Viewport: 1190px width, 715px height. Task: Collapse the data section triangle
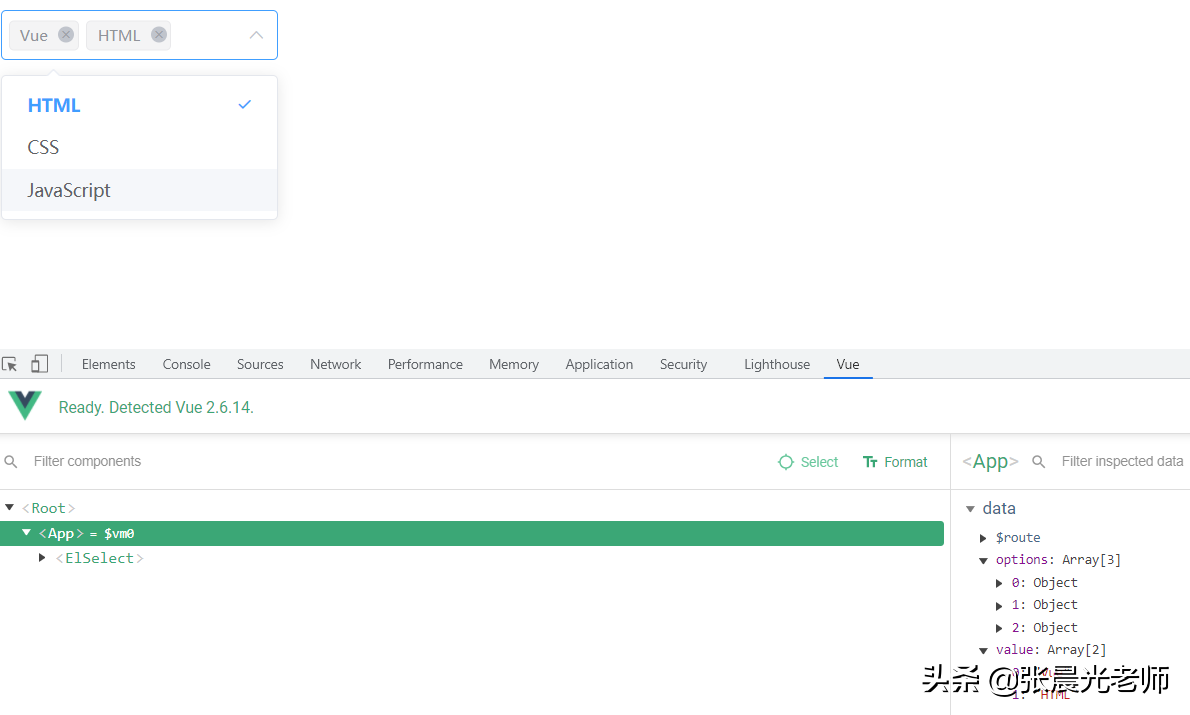click(970, 509)
